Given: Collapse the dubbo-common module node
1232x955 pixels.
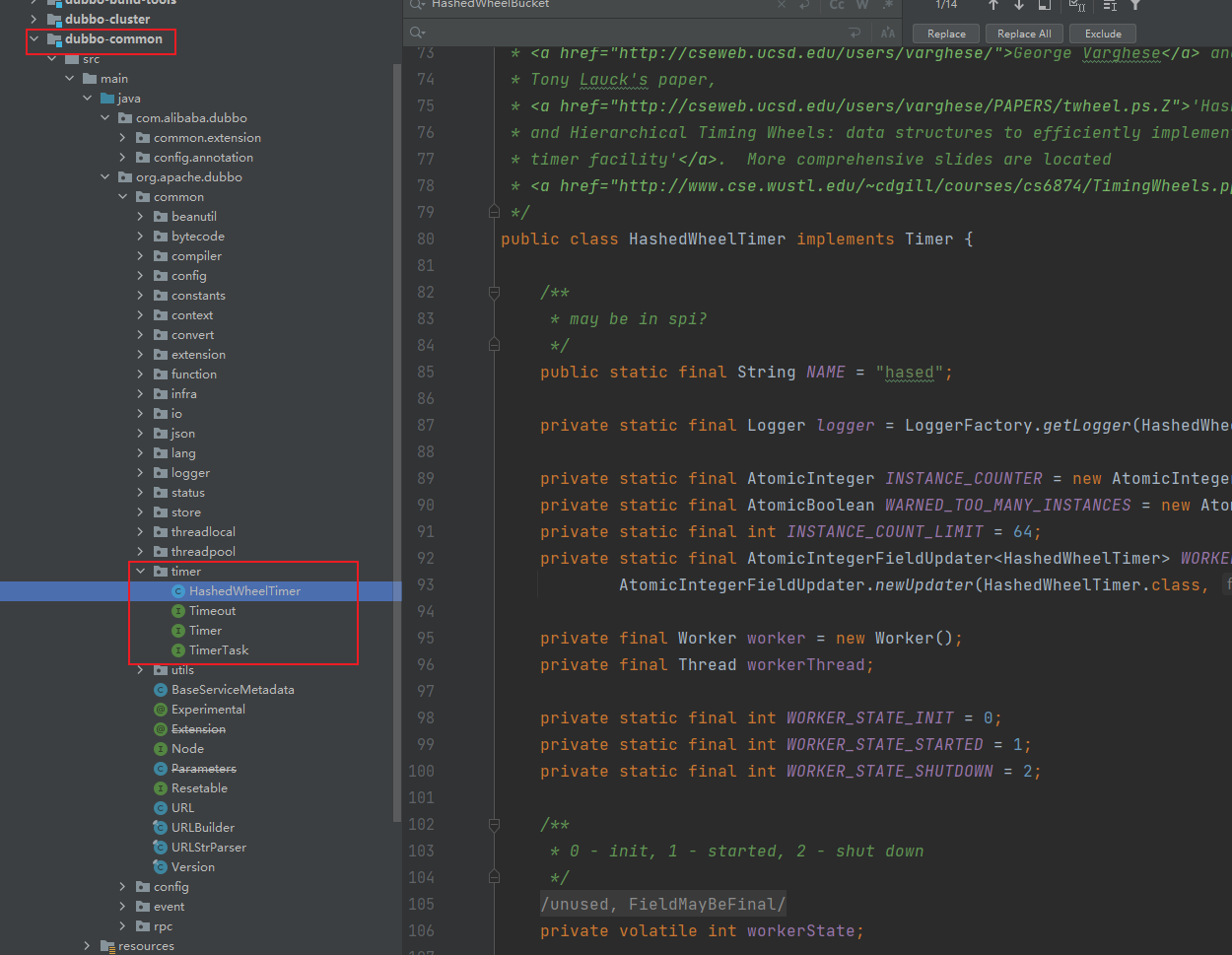Looking at the screenshot, I should coord(34,39).
